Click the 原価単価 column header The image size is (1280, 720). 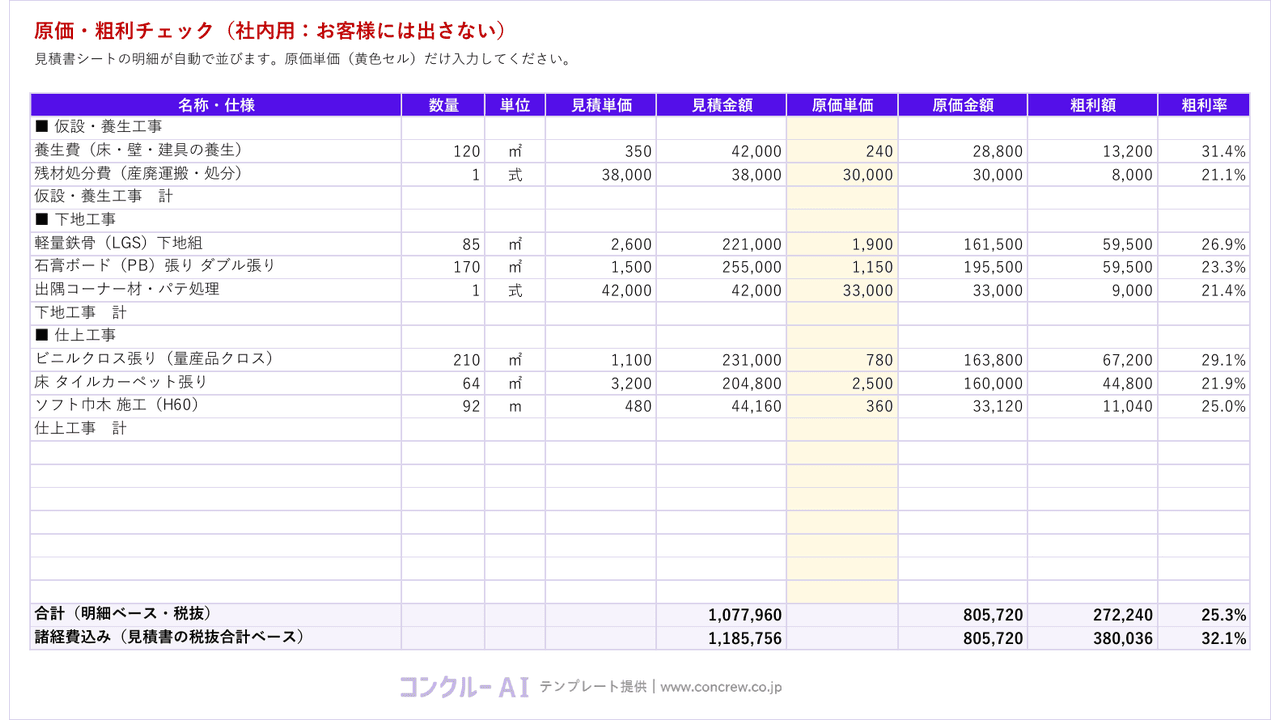click(842, 105)
